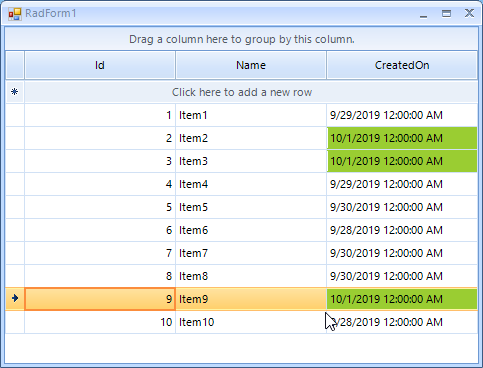Sort by the CreatedOn column header

tap(402, 65)
